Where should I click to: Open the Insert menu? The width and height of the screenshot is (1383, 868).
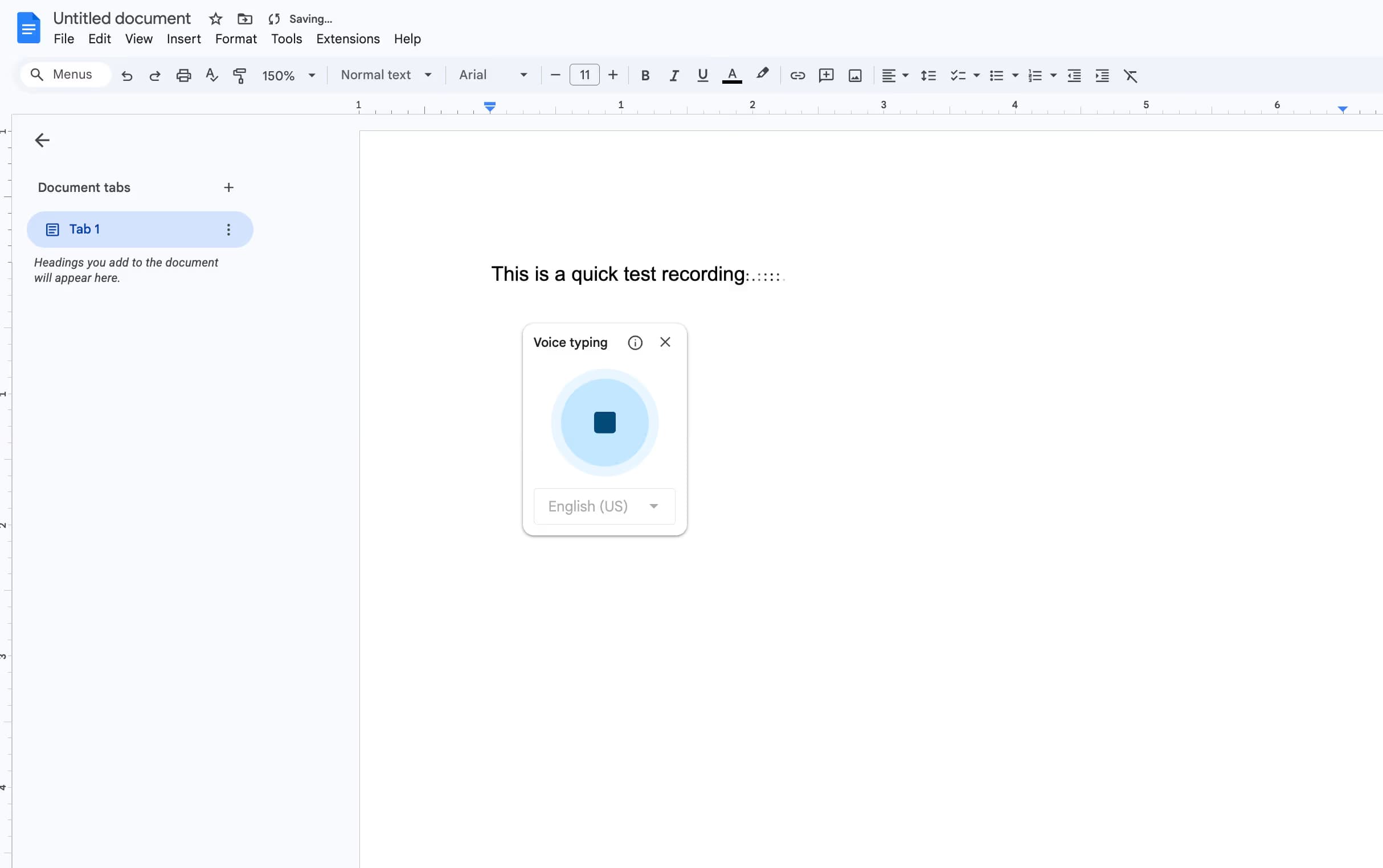click(x=184, y=39)
